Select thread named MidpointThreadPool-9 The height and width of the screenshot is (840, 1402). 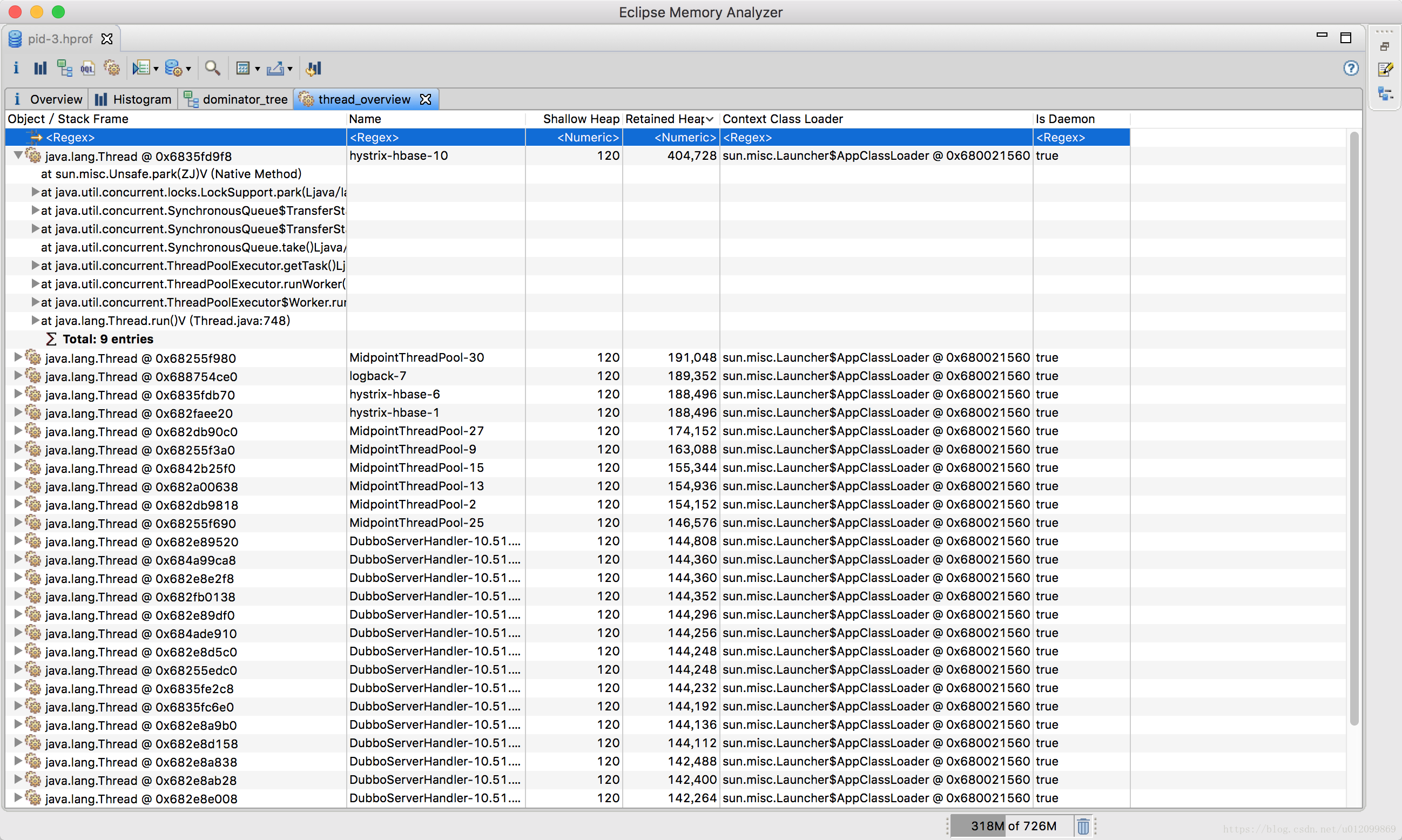[x=413, y=449]
